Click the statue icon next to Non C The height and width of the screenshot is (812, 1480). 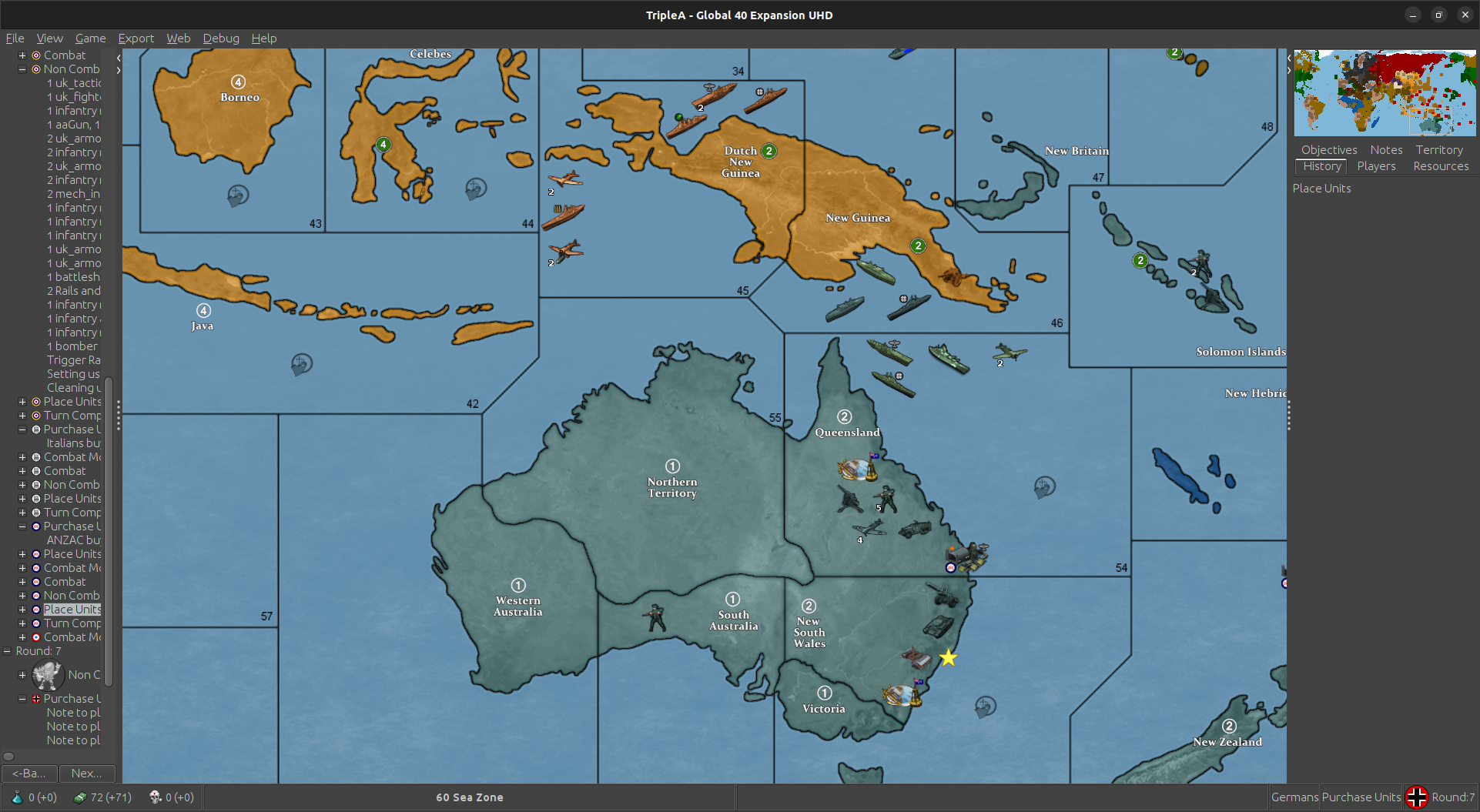(x=48, y=675)
